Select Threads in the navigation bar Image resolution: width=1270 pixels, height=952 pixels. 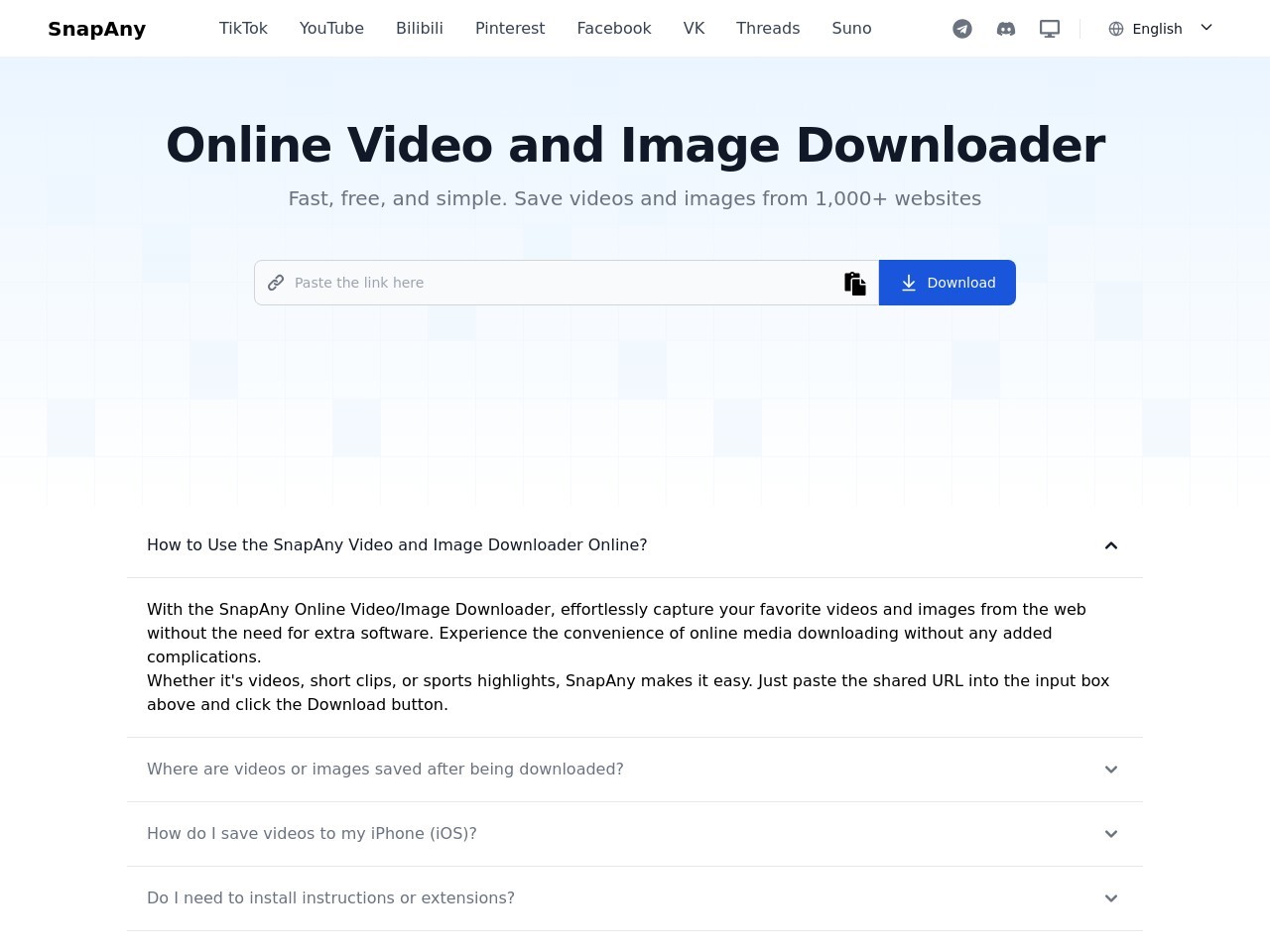pos(768,29)
